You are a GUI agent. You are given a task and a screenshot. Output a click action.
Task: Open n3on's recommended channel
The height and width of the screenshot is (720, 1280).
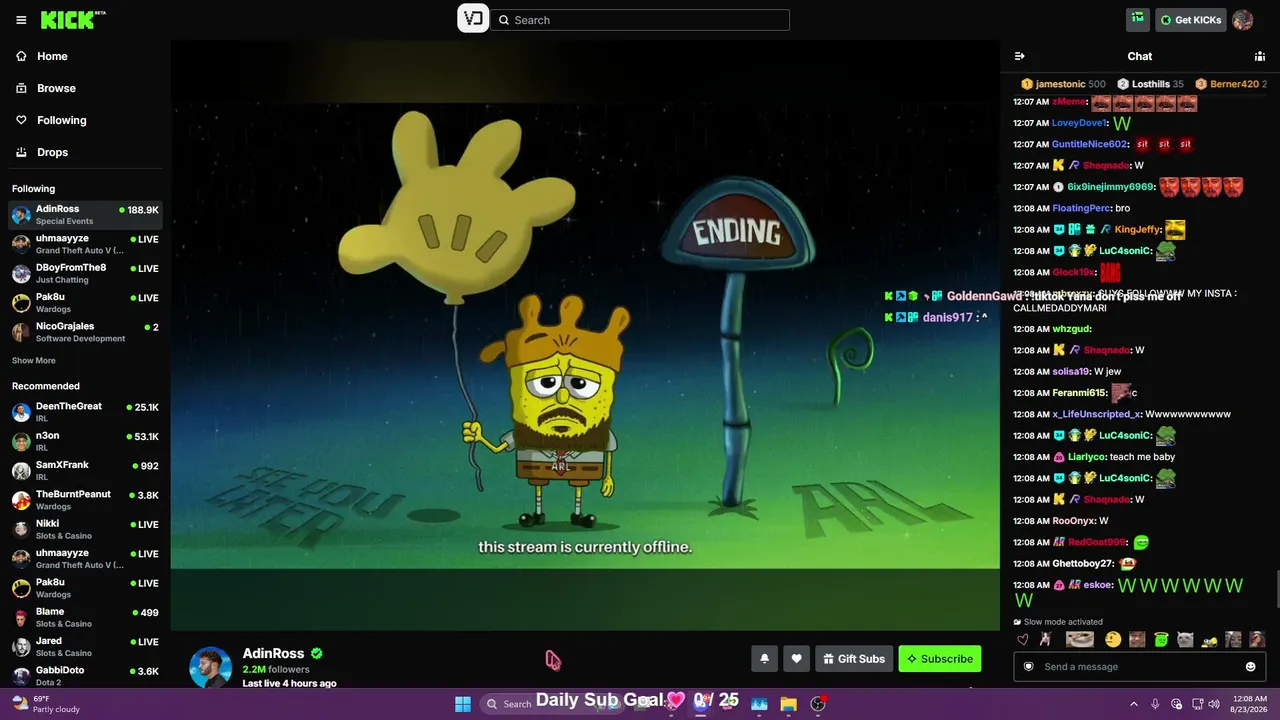coord(85,441)
